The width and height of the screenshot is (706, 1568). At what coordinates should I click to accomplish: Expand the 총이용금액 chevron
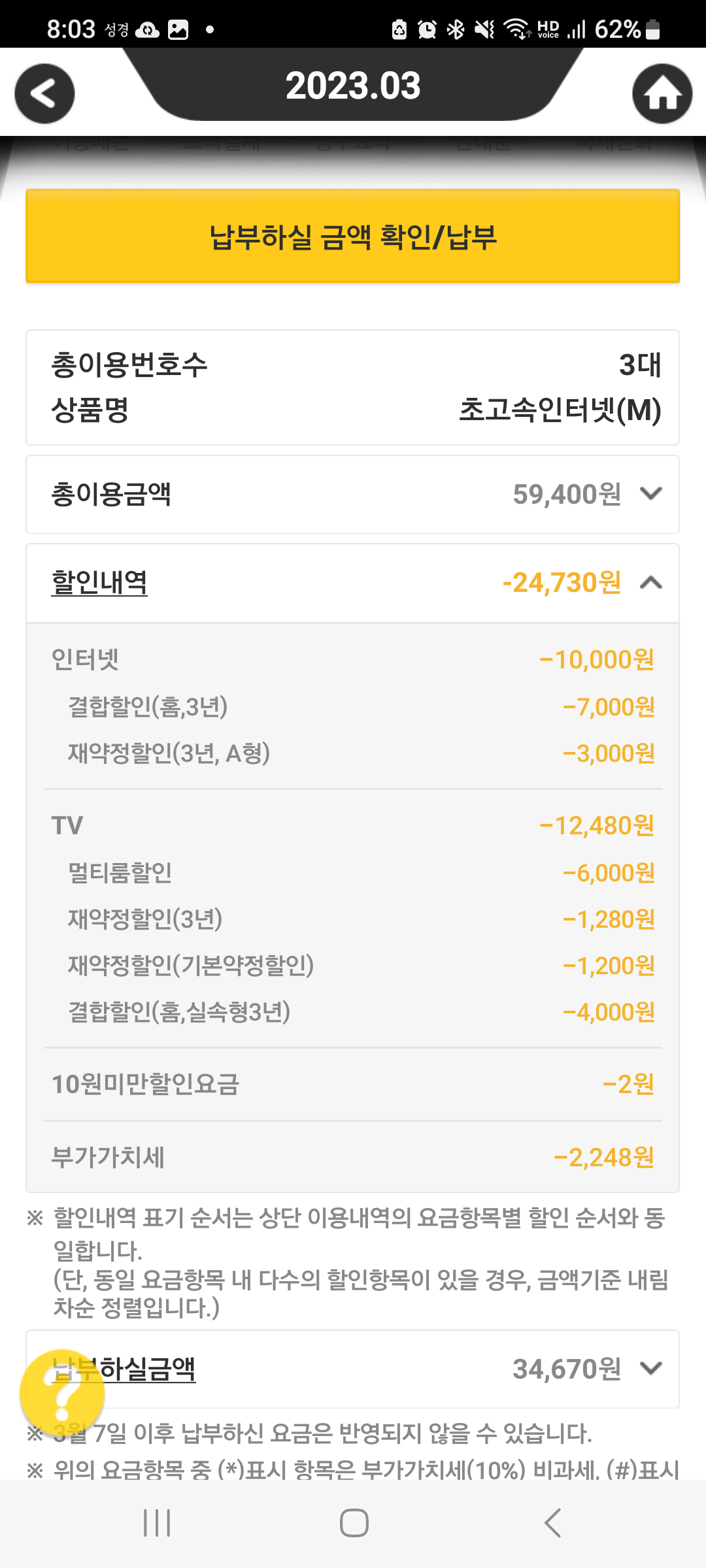click(x=651, y=494)
